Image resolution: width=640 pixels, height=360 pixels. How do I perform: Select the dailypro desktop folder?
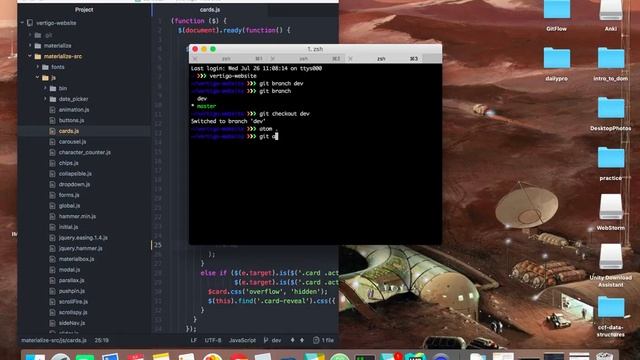click(x=556, y=58)
